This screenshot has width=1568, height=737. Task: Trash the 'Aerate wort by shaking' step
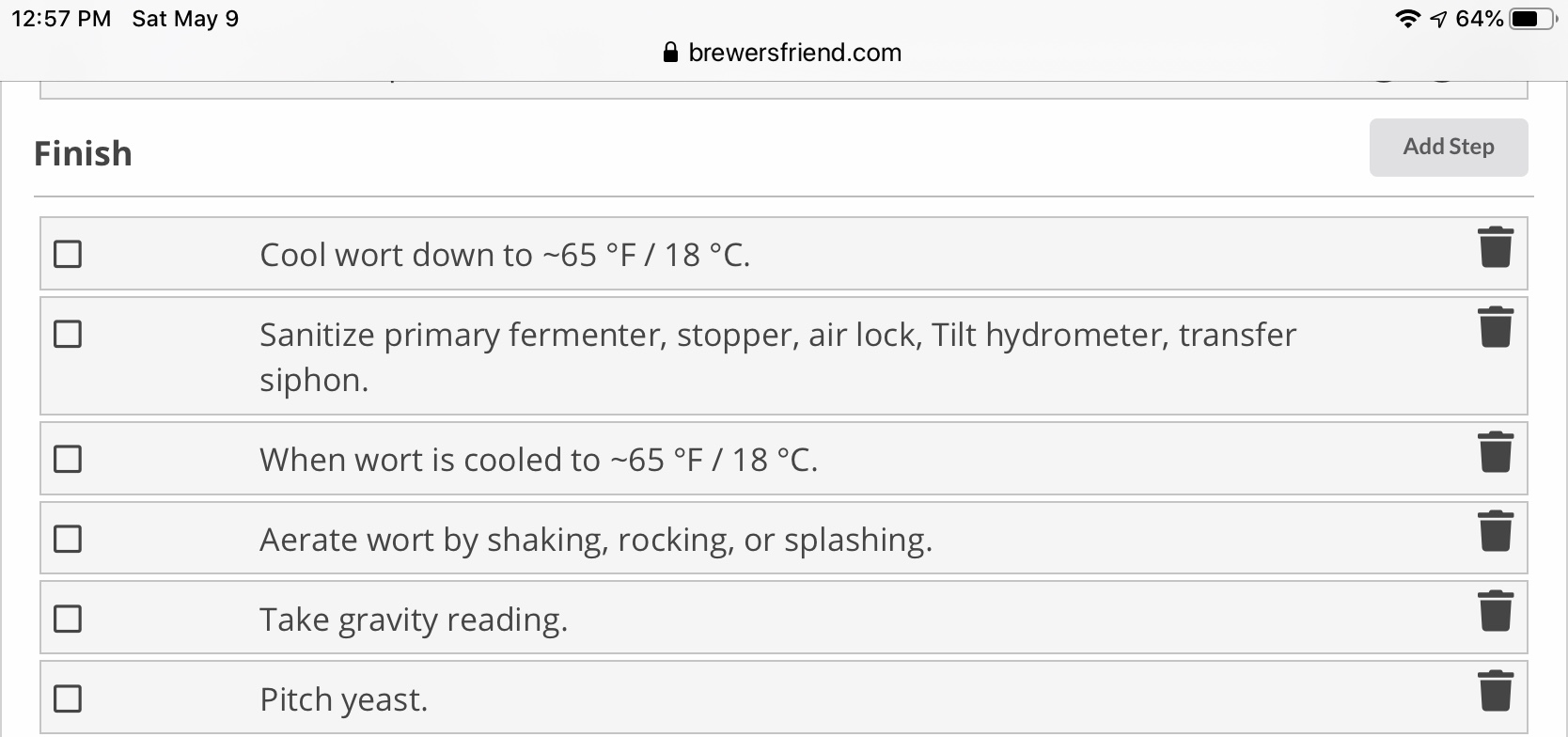pyautogui.click(x=1495, y=531)
